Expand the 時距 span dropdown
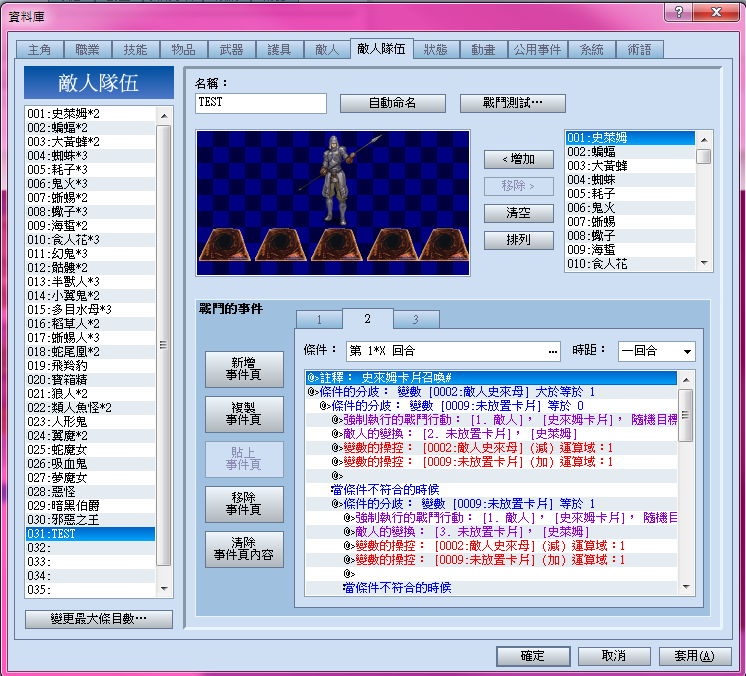Screen dimensions: 746x676 click(x=687, y=352)
